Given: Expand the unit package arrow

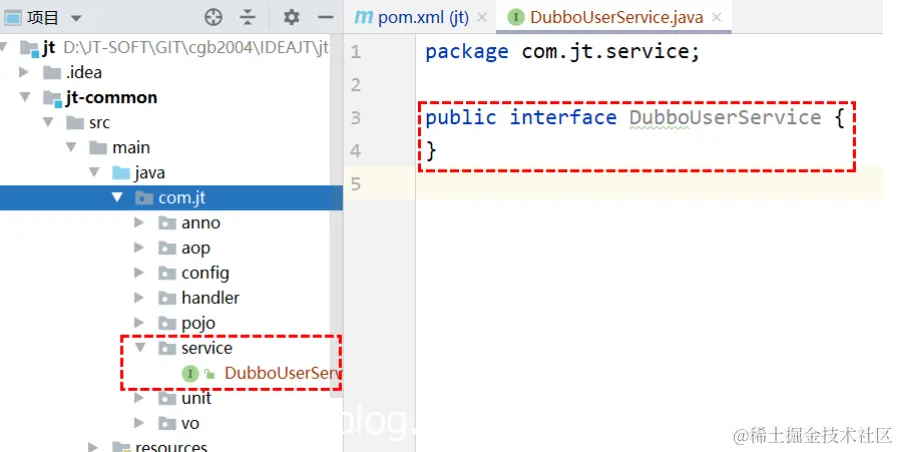Looking at the screenshot, I should 139,398.
